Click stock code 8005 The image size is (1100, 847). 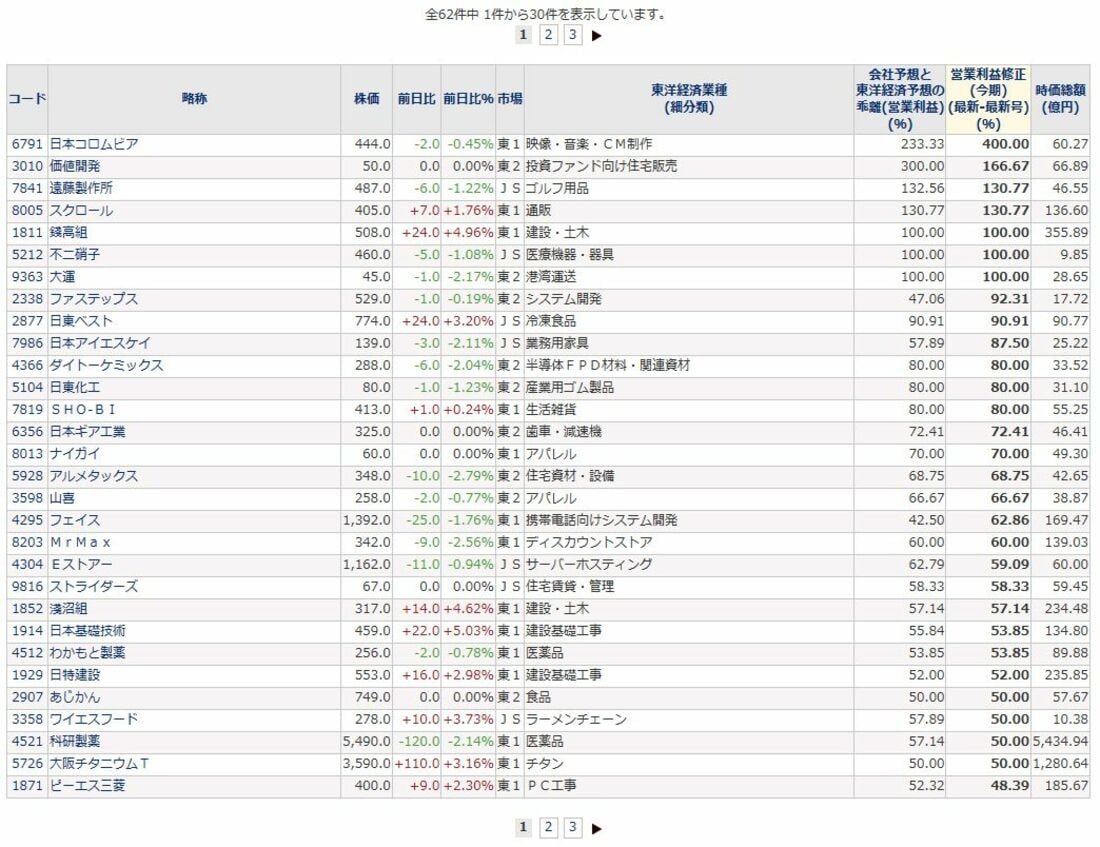tap(27, 211)
